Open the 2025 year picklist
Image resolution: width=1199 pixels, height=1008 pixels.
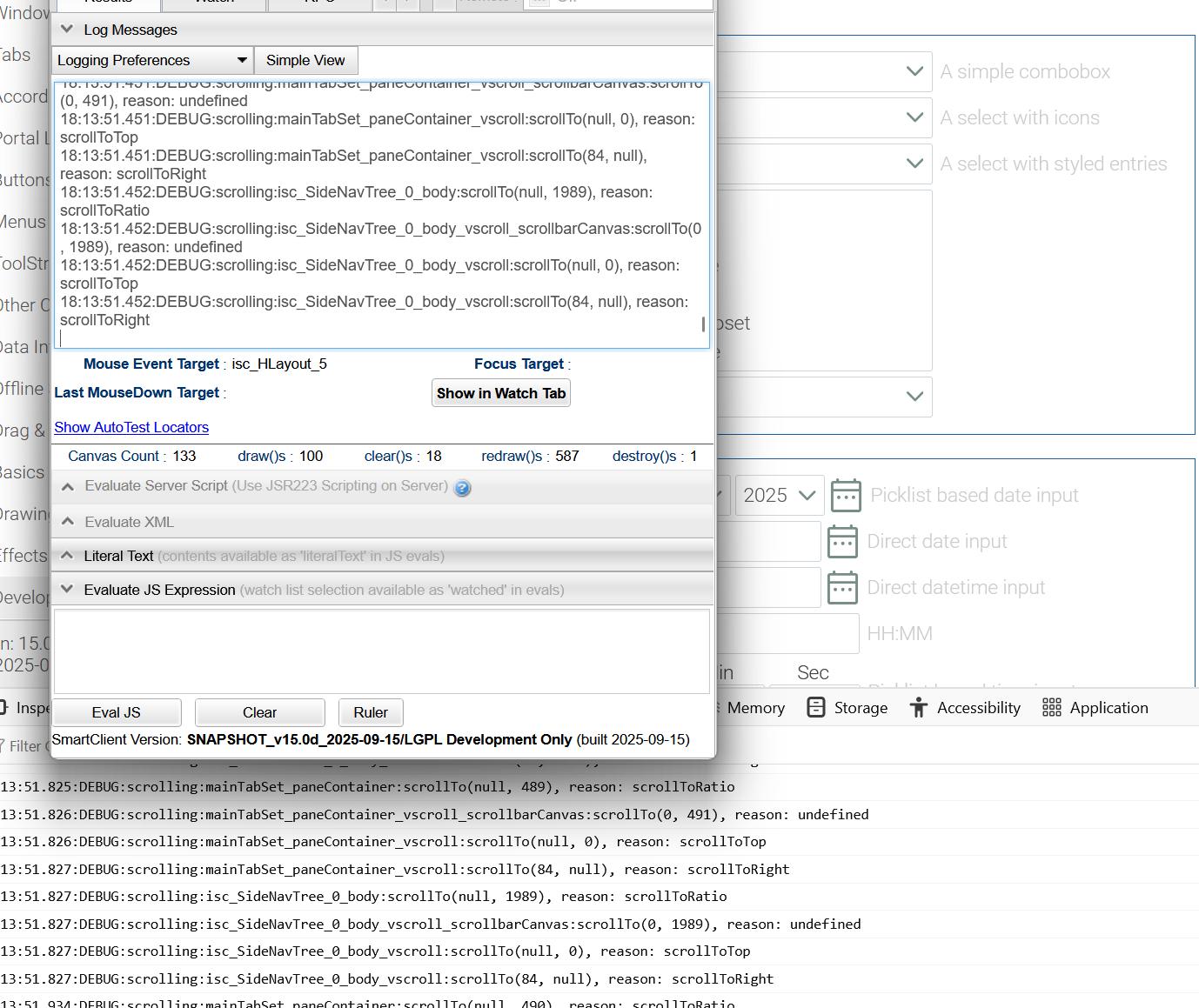click(780, 496)
